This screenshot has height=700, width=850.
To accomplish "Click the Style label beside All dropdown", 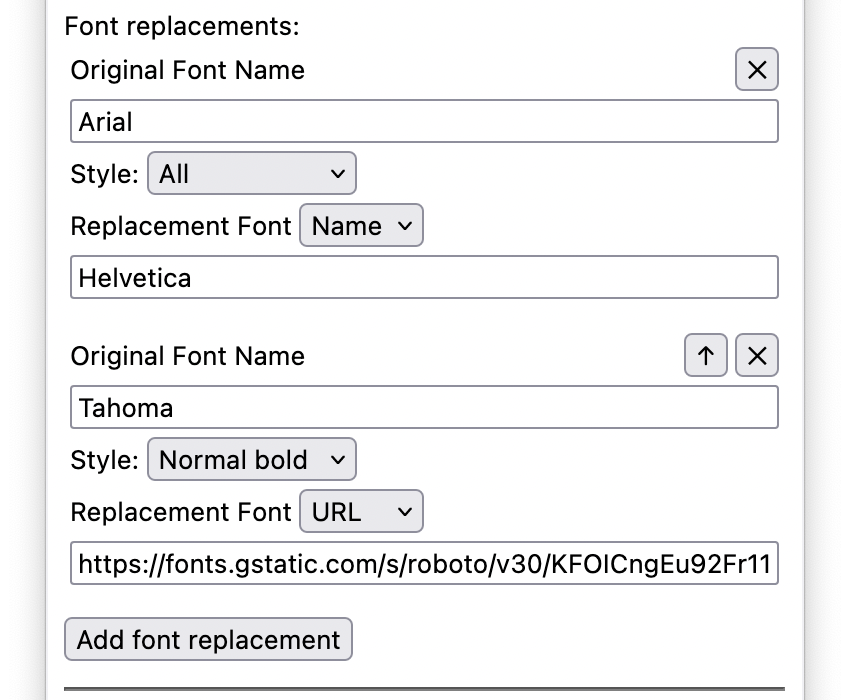I will click(104, 174).
